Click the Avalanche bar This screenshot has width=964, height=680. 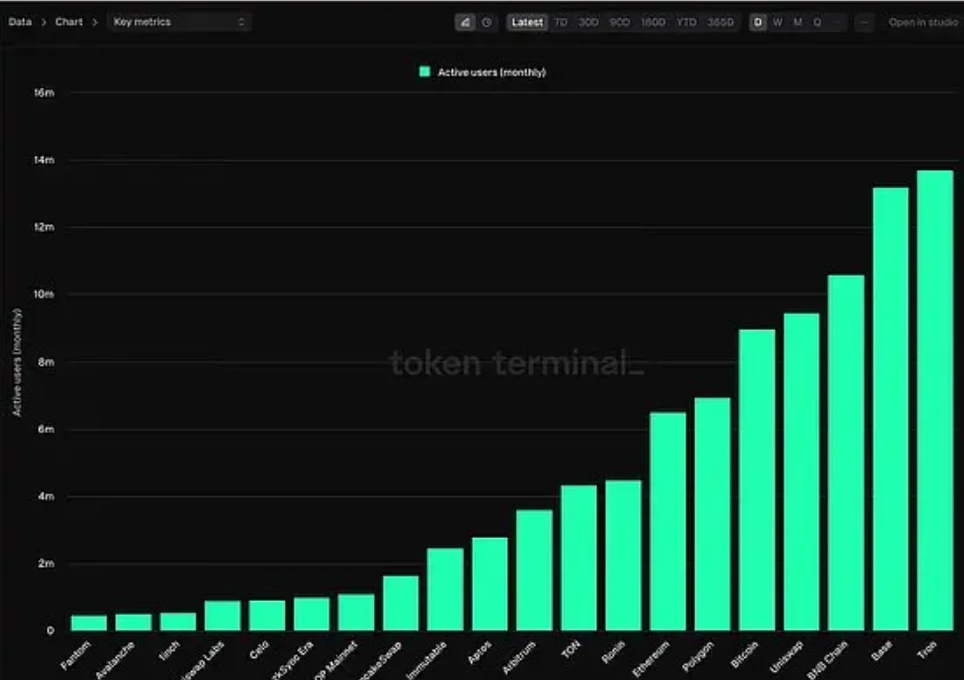click(x=133, y=622)
